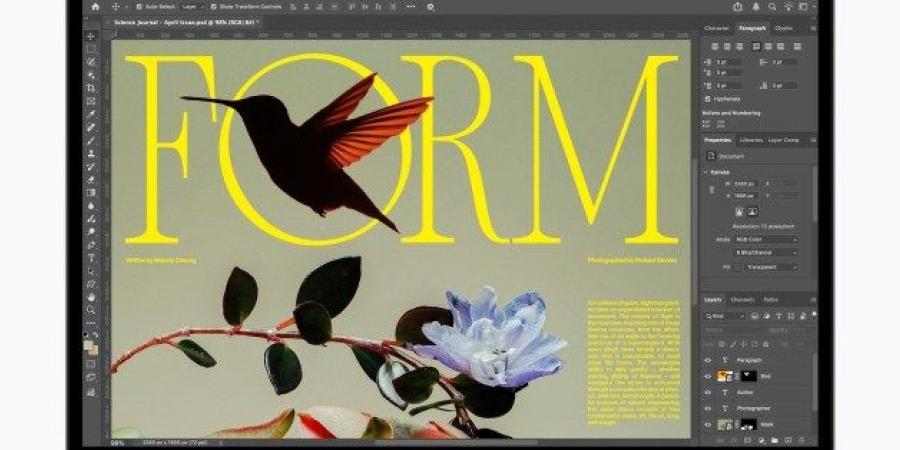Select the Frame tool
Screen dimensions: 900x450
coord(91,101)
